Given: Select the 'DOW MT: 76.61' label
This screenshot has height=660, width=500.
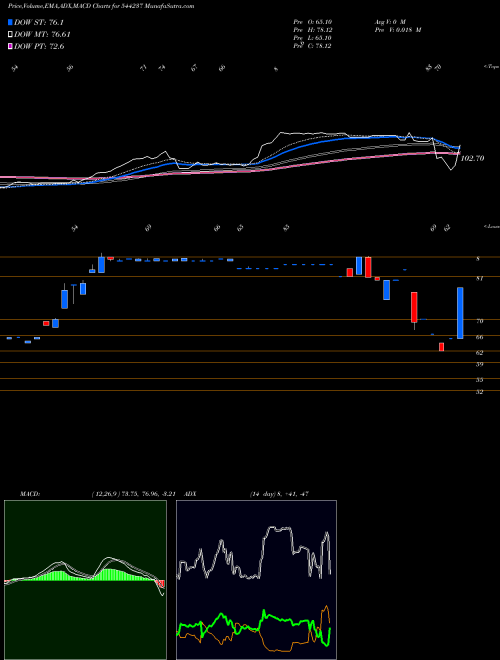Looking at the screenshot, I should click(42, 35).
